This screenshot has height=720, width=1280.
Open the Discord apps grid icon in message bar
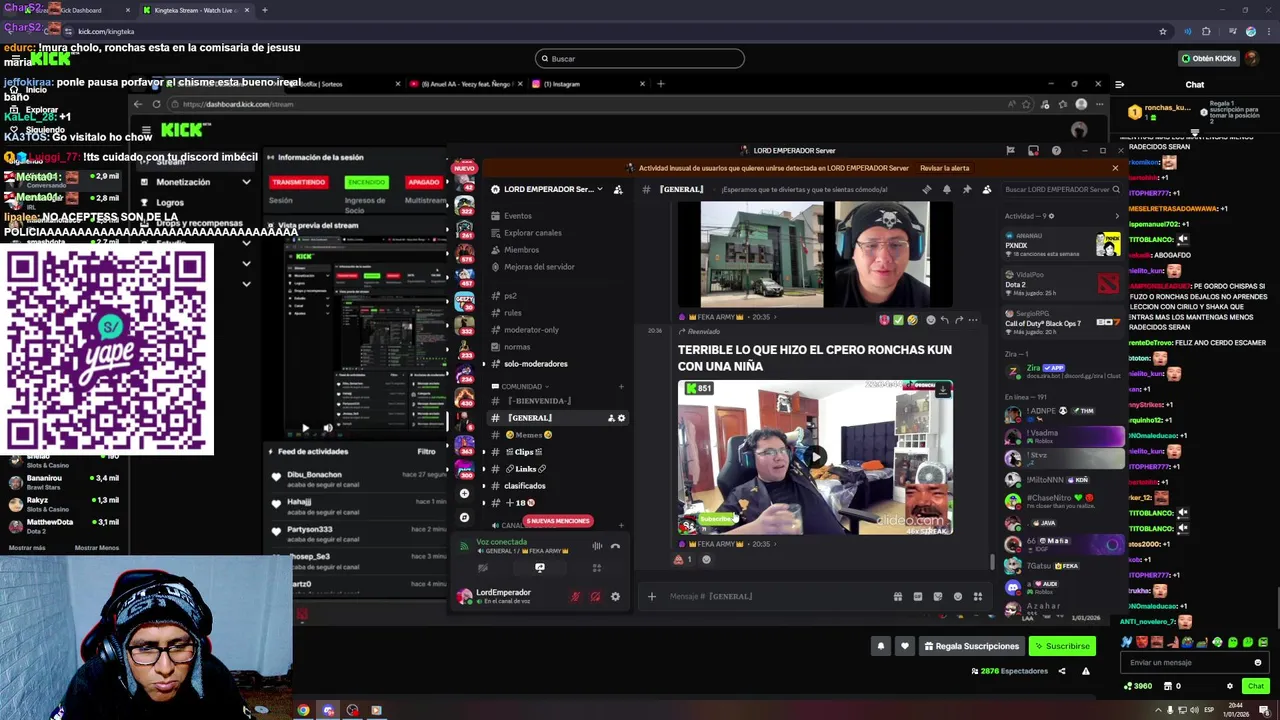pyautogui.click(x=978, y=597)
